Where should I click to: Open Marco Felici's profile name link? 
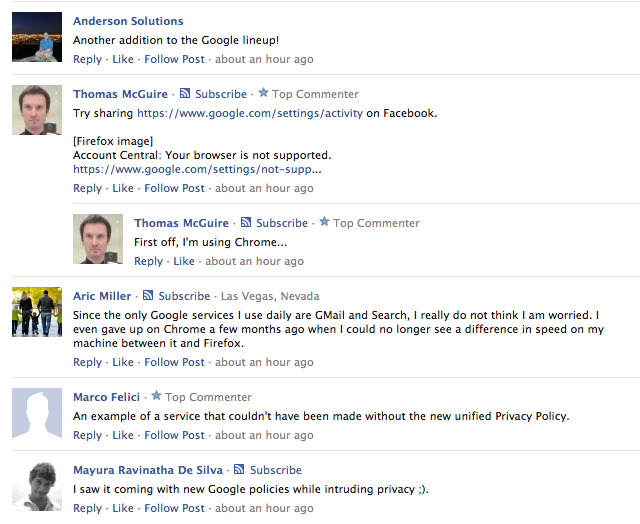tap(106, 397)
